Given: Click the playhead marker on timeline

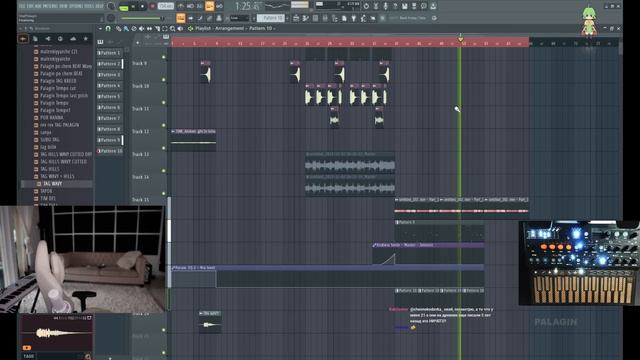Looking at the screenshot, I should pos(460,39).
